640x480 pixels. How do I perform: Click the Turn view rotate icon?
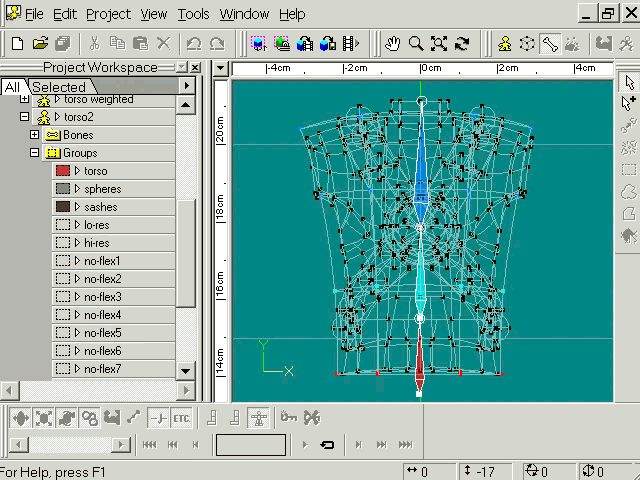pyautogui.click(x=462, y=44)
